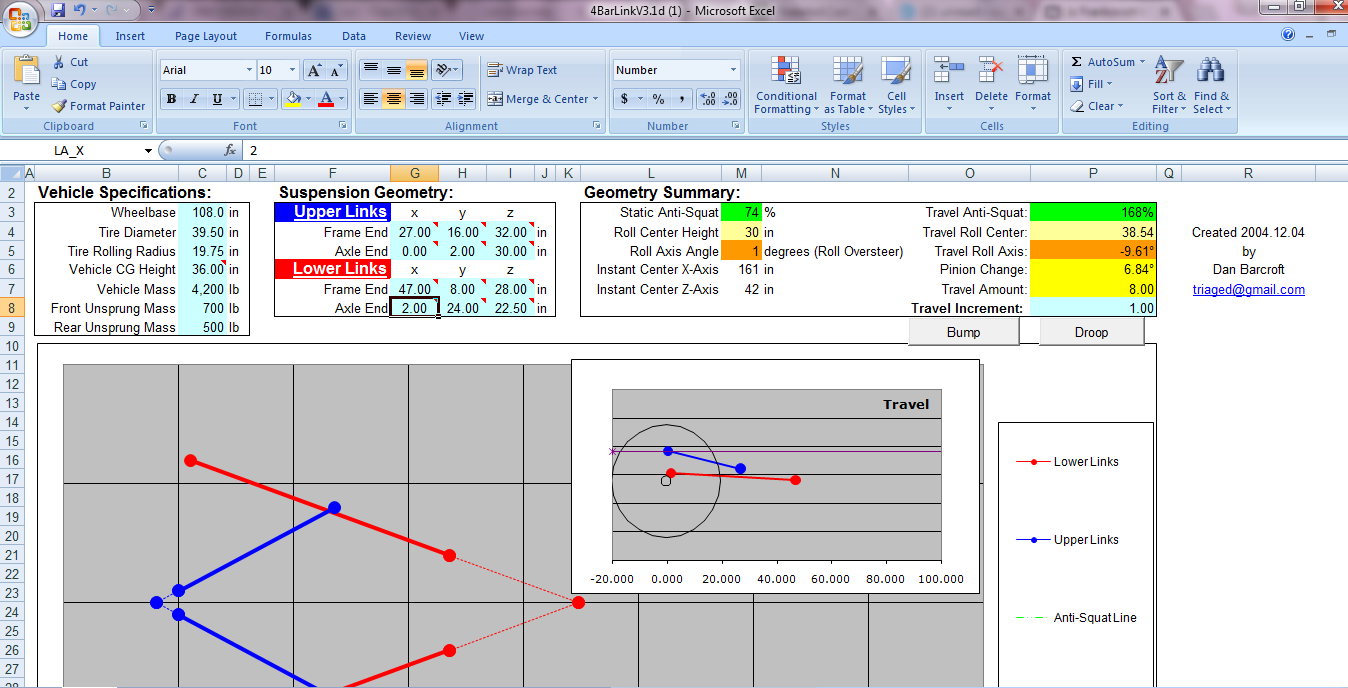Click the Grow Font icon
This screenshot has width=1348, height=688.
click(x=314, y=70)
